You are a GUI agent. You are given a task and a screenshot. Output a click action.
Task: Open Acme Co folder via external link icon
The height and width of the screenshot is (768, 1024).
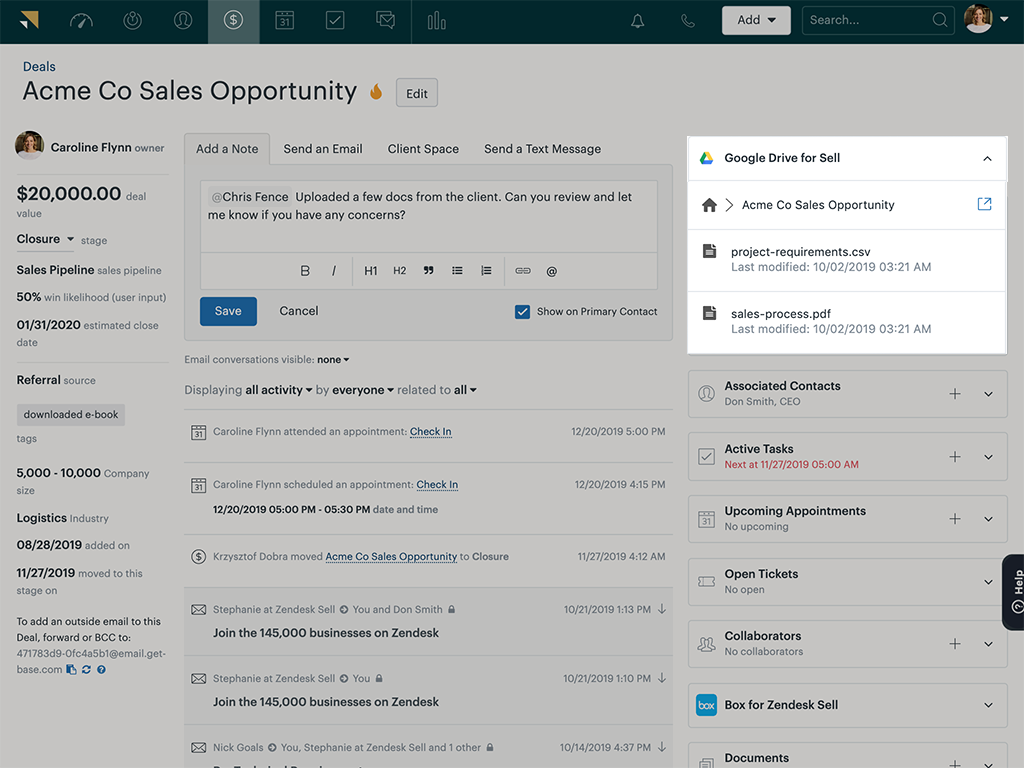(984, 204)
